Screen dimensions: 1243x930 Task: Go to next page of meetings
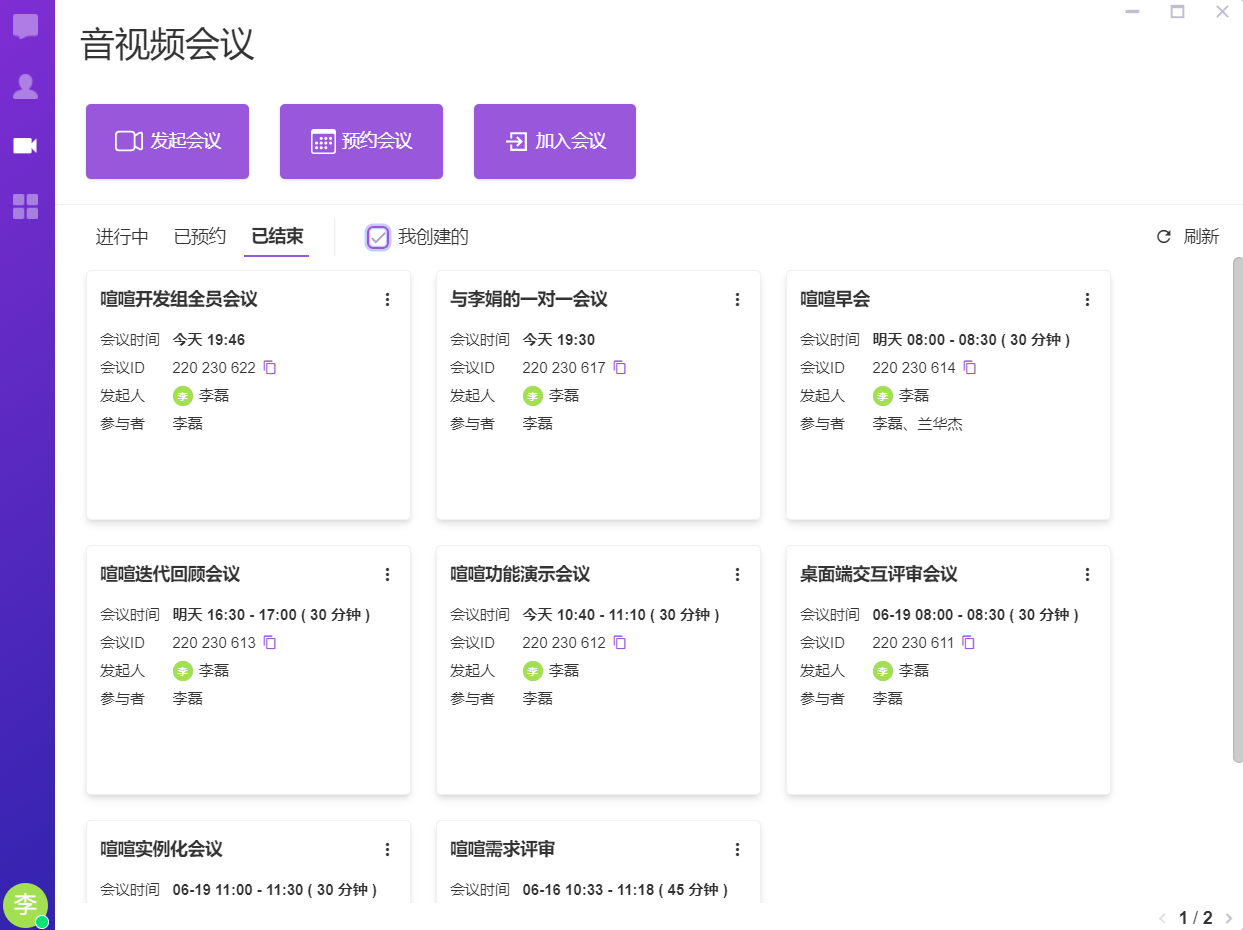point(1228,918)
